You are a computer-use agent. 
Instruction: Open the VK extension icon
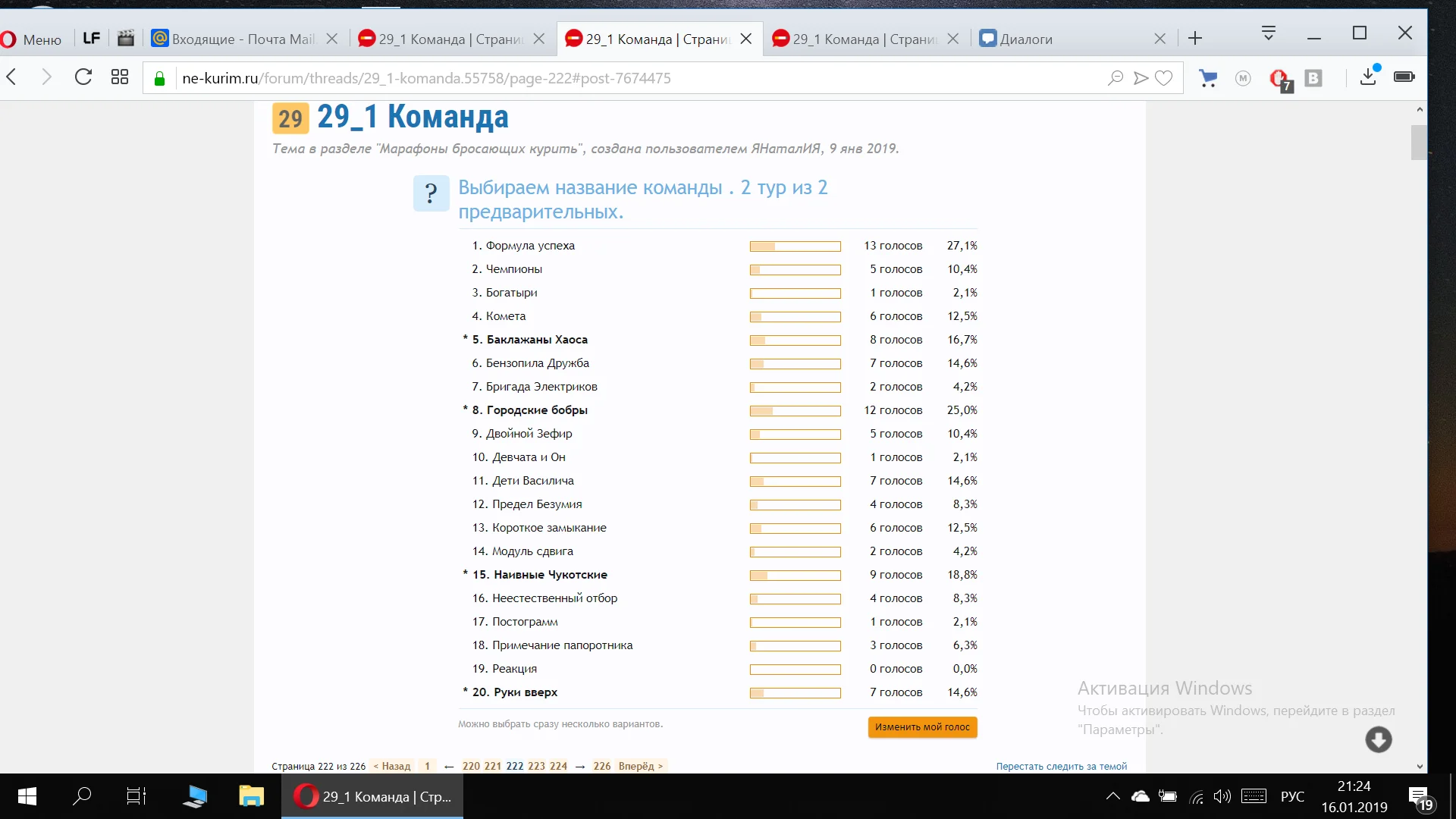point(1313,78)
